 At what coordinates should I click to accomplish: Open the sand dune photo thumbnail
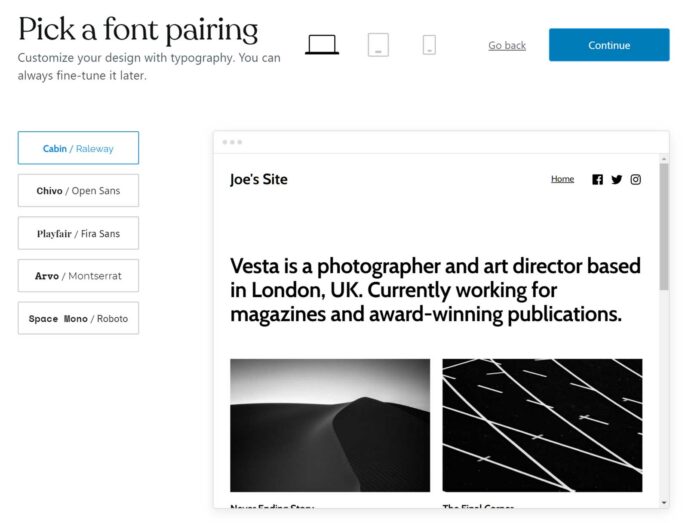(x=330, y=425)
